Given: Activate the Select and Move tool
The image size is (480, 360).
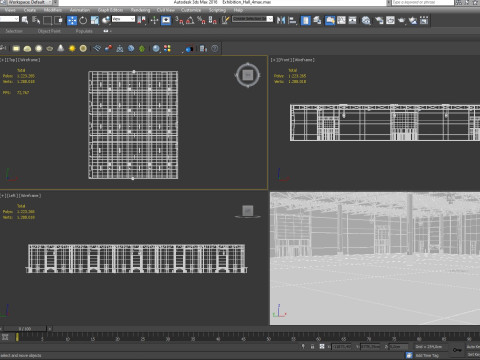Looking at the screenshot, I should click(x=72, y=20).
